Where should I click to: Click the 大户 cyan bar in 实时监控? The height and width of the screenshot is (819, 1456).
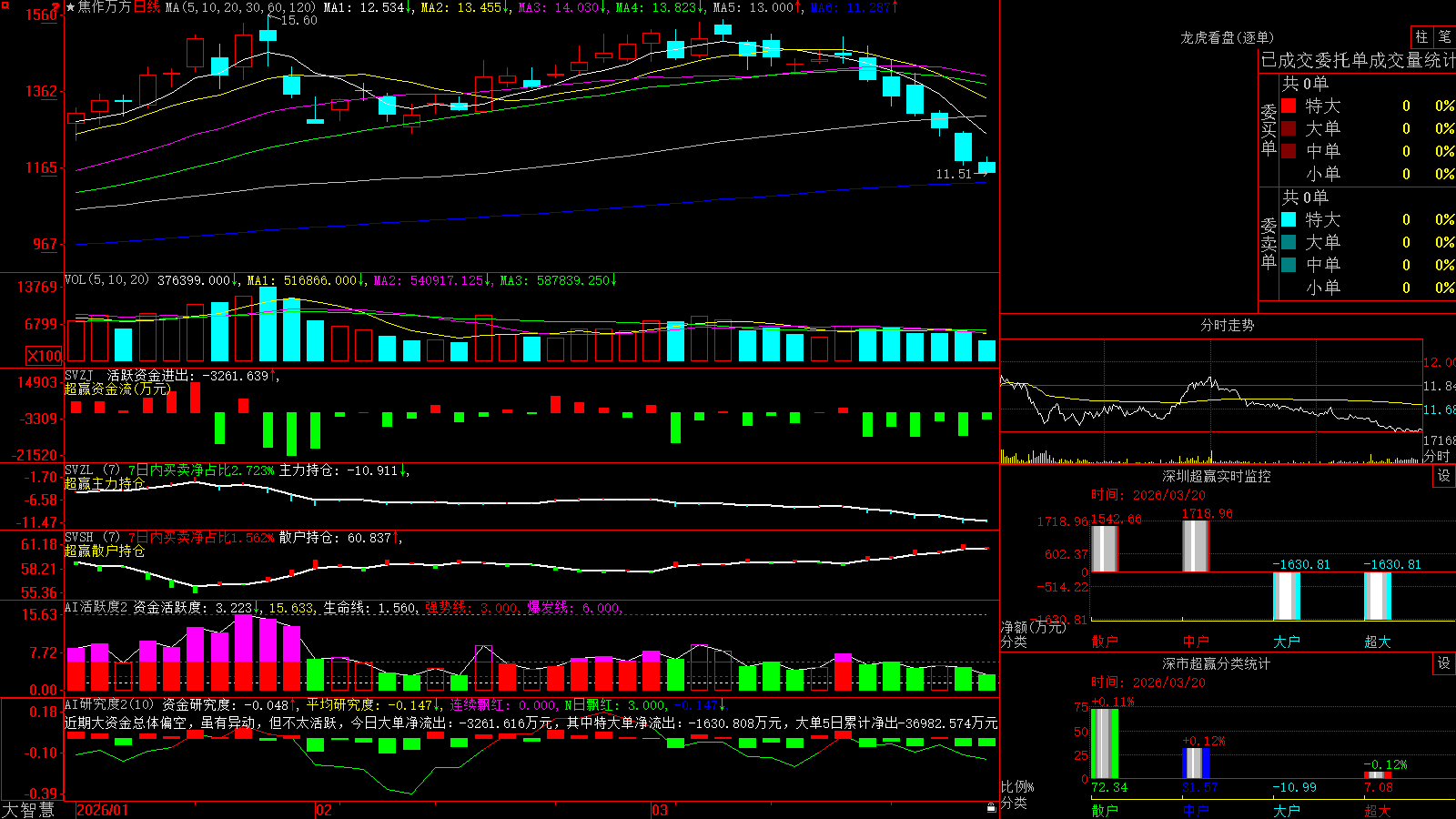[x=1286, y=596]
